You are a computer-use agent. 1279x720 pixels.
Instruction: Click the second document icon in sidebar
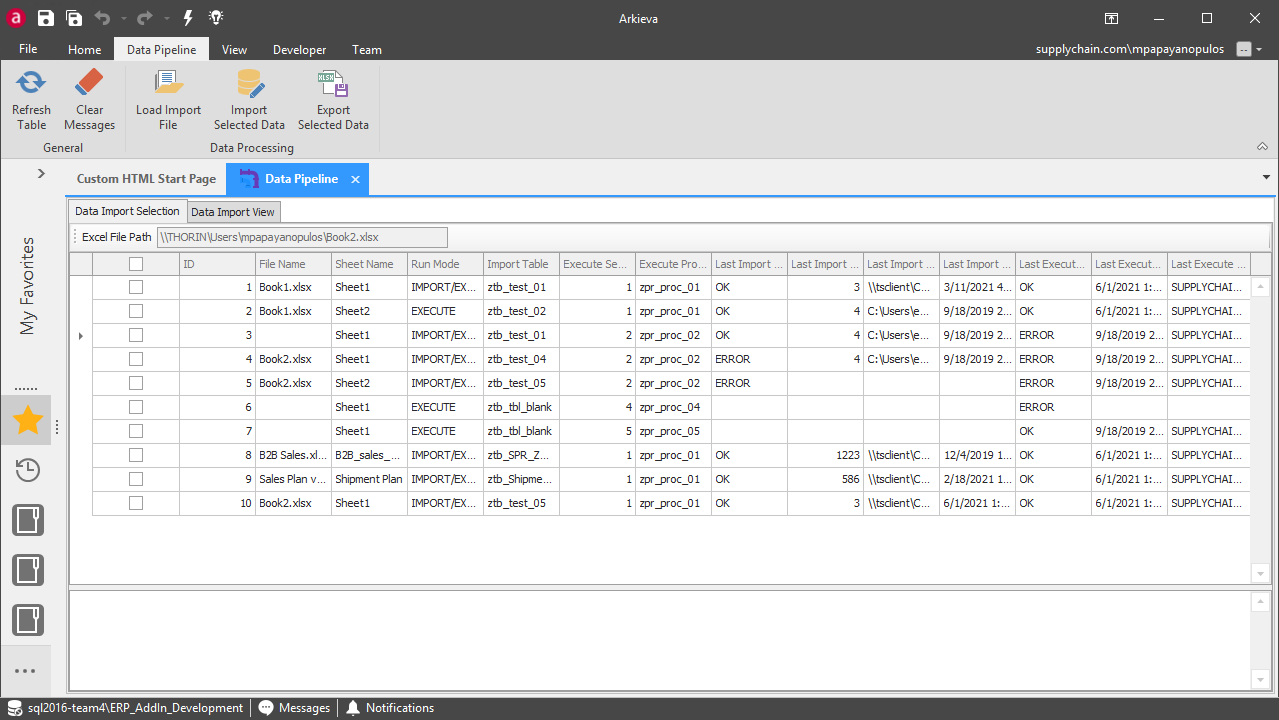27,570
